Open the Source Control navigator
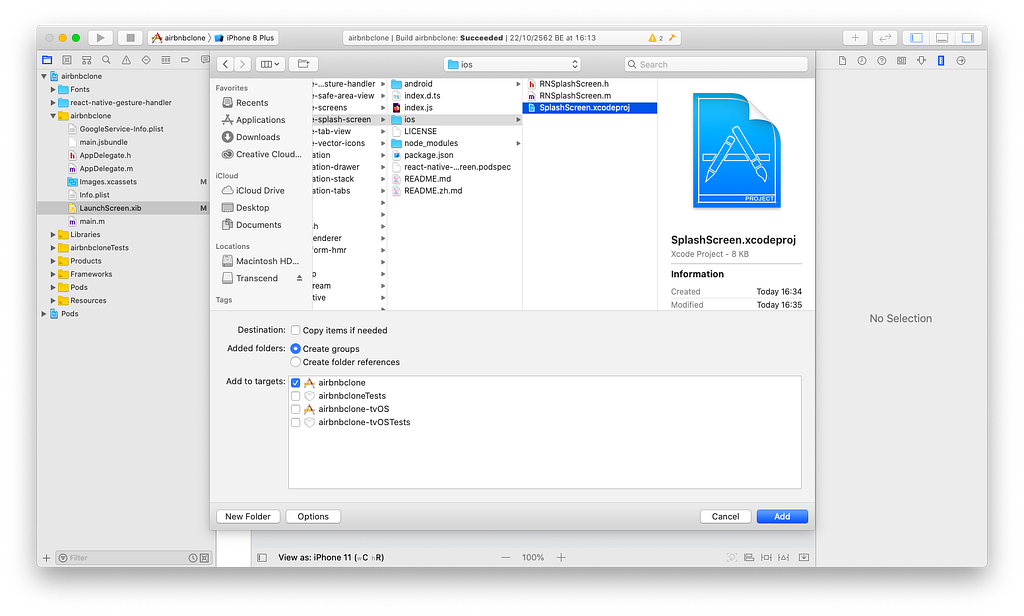This screenshot has width=1024, height=616. [x=67, y=60]
